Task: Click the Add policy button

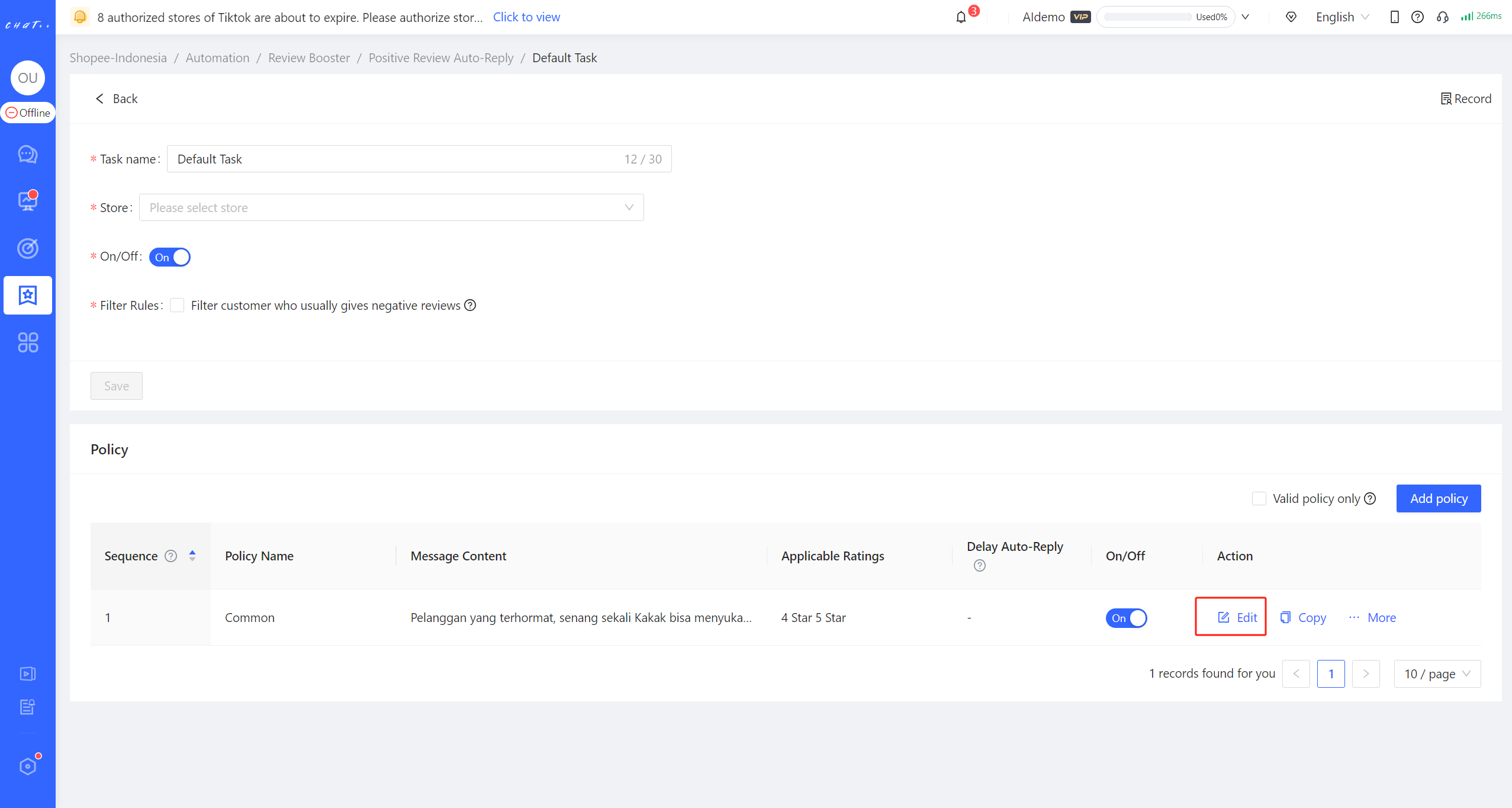Action: (1439, 498)
